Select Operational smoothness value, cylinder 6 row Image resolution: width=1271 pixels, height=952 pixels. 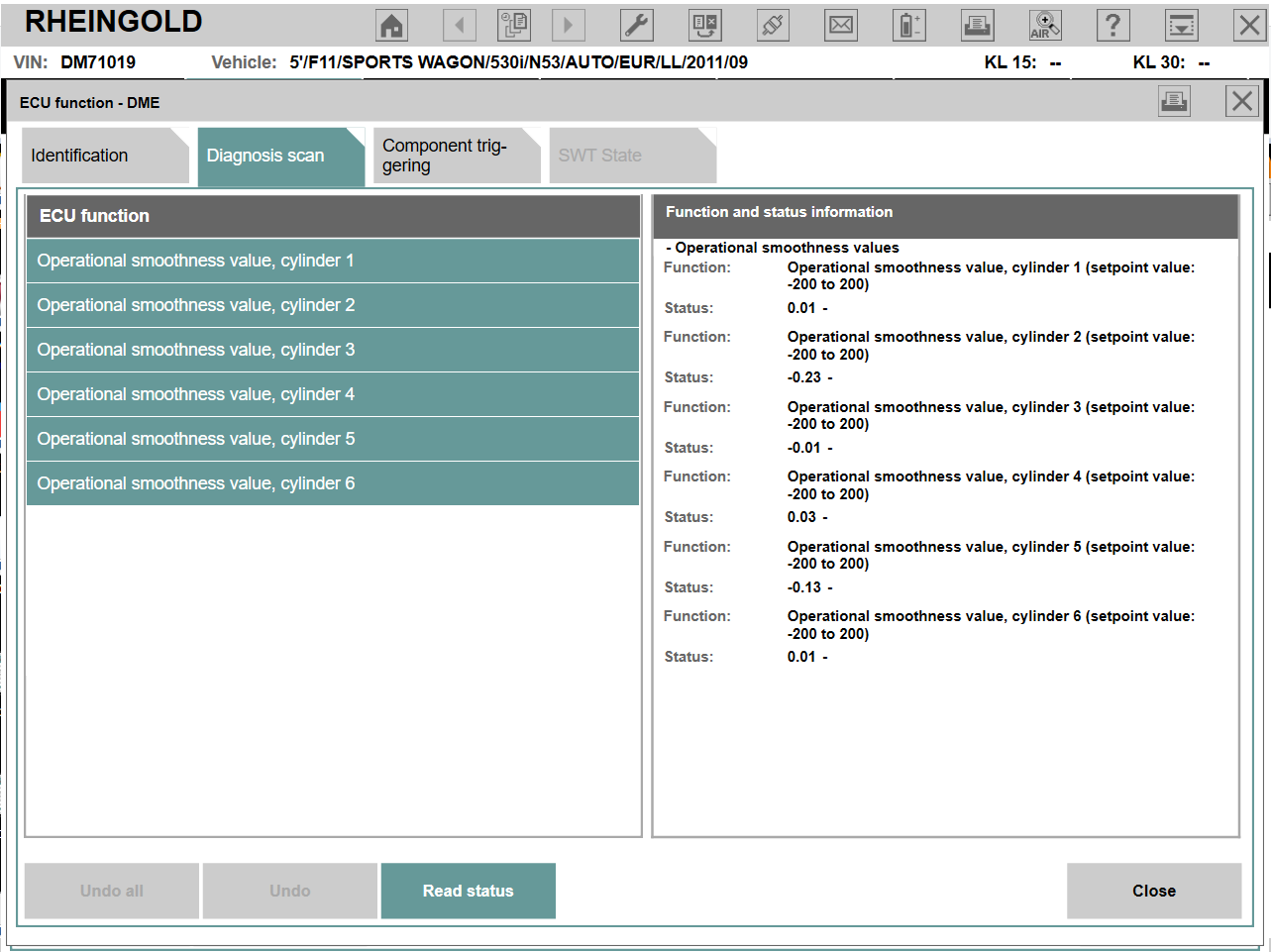tap(333, 483)
